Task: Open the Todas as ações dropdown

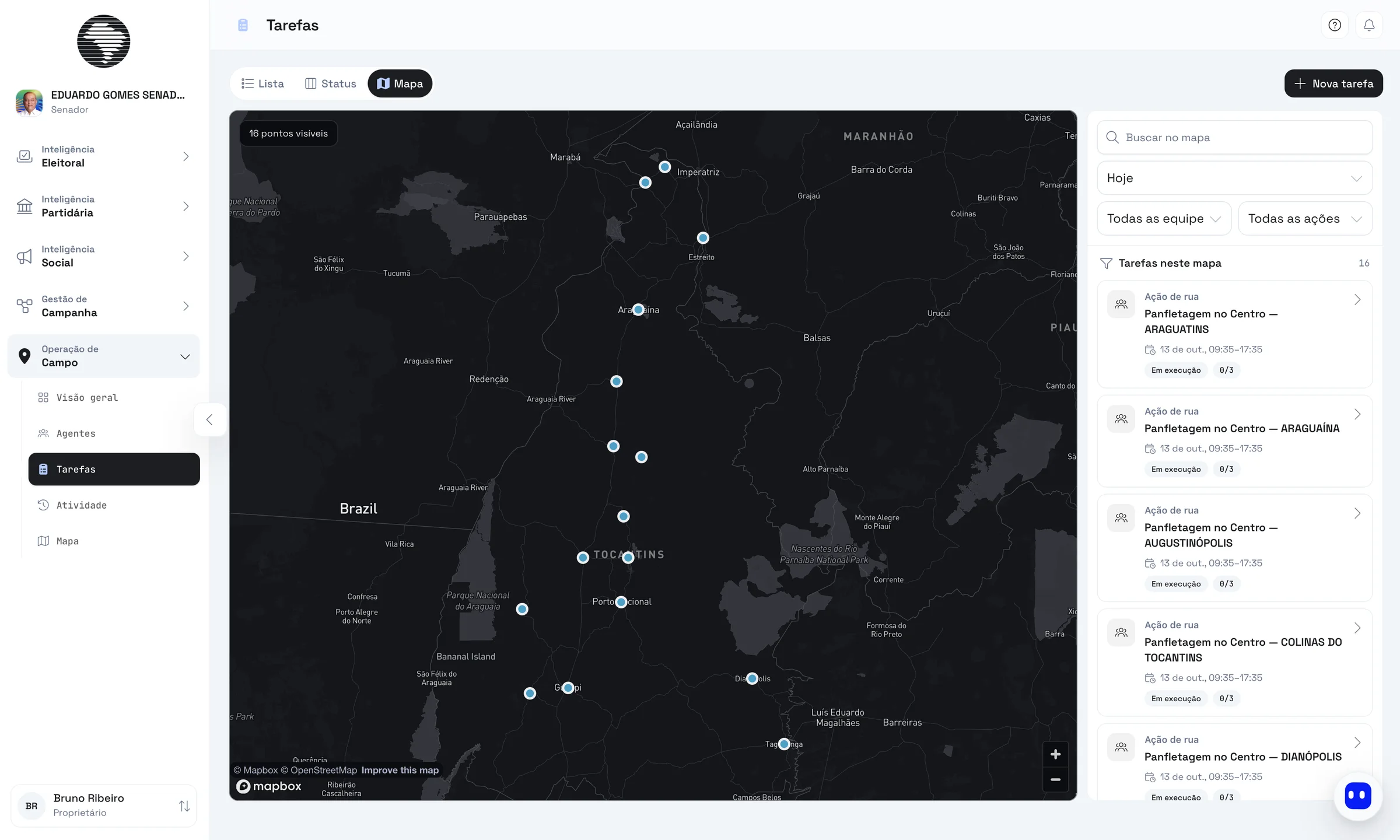Action: click(1305, 219)
